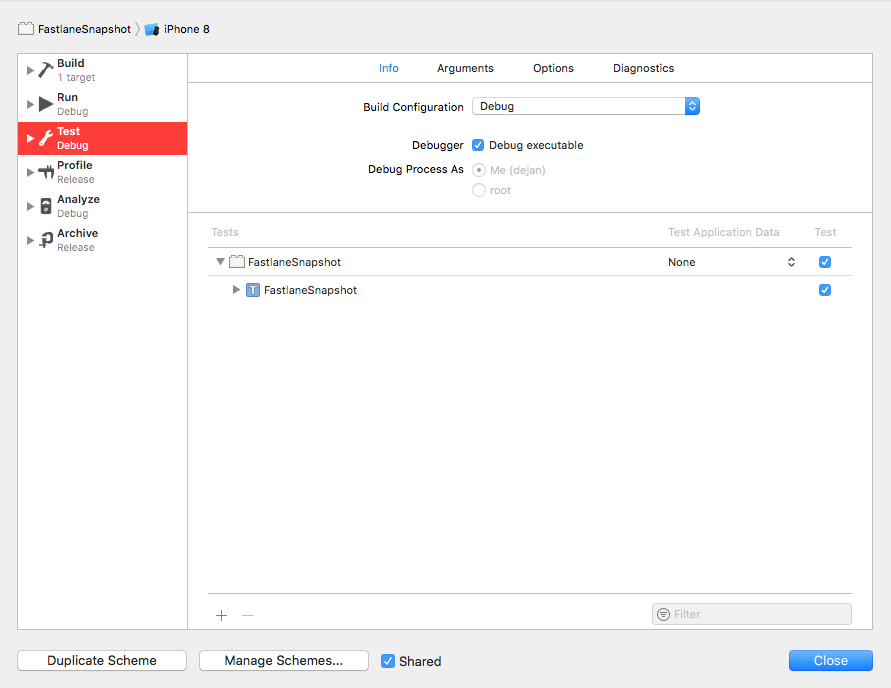This screenshot has height=688, width=891.
Task: Click the Build hammer icon in sidebar
Action: click(46, 70)
